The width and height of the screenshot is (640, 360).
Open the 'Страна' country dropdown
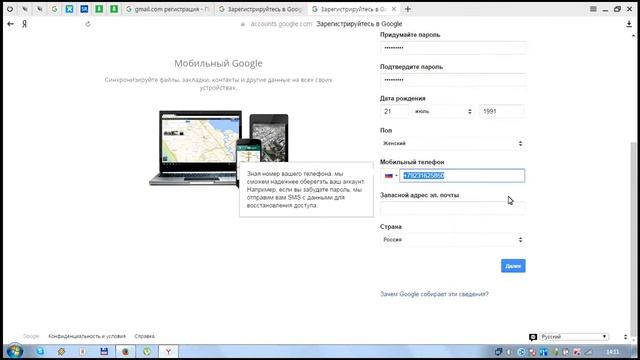click(453, 240)
